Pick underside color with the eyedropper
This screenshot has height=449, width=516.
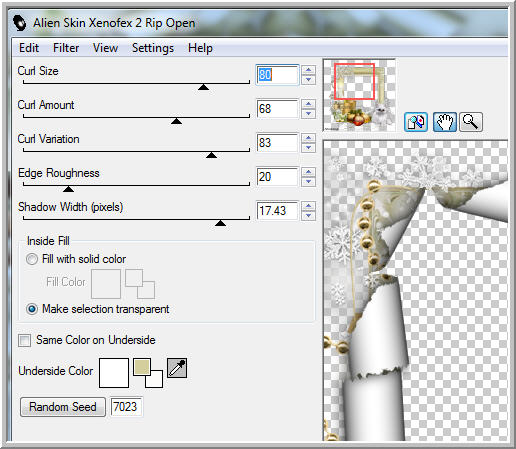[177, 368]
